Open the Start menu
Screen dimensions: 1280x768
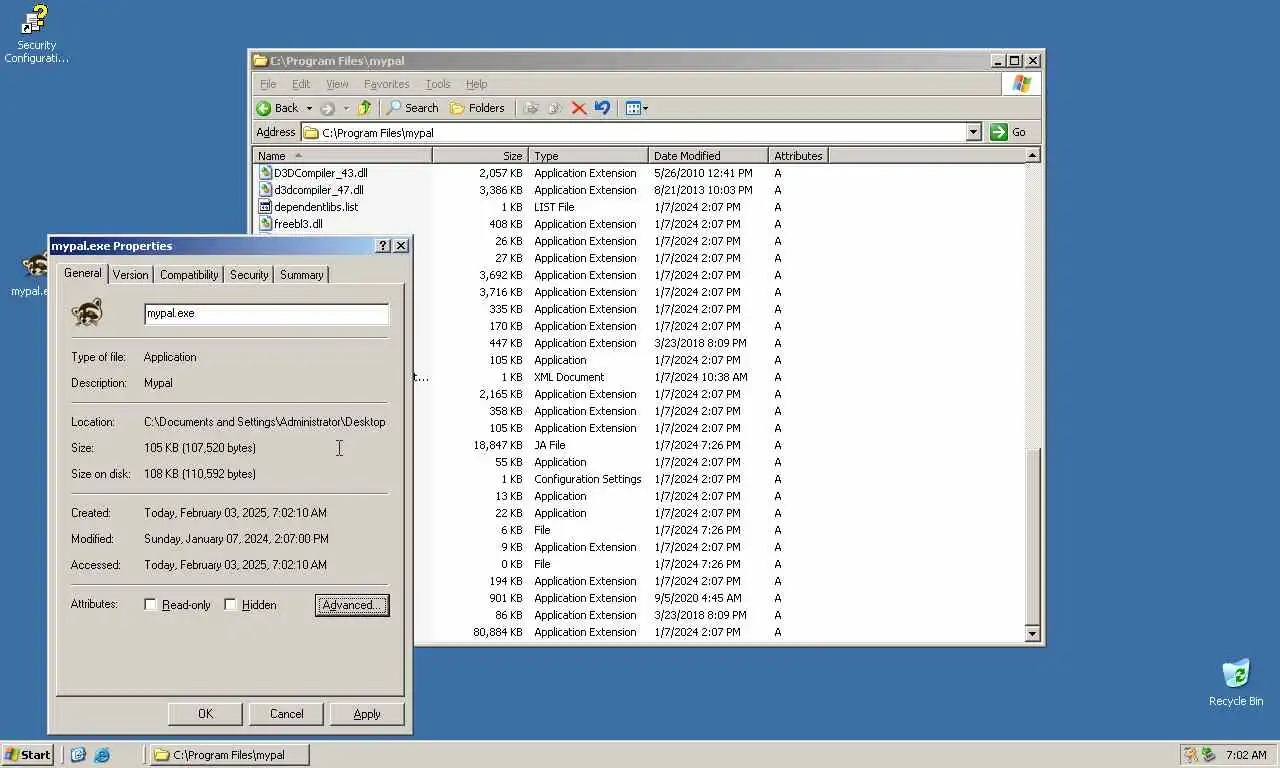point(28,755)
